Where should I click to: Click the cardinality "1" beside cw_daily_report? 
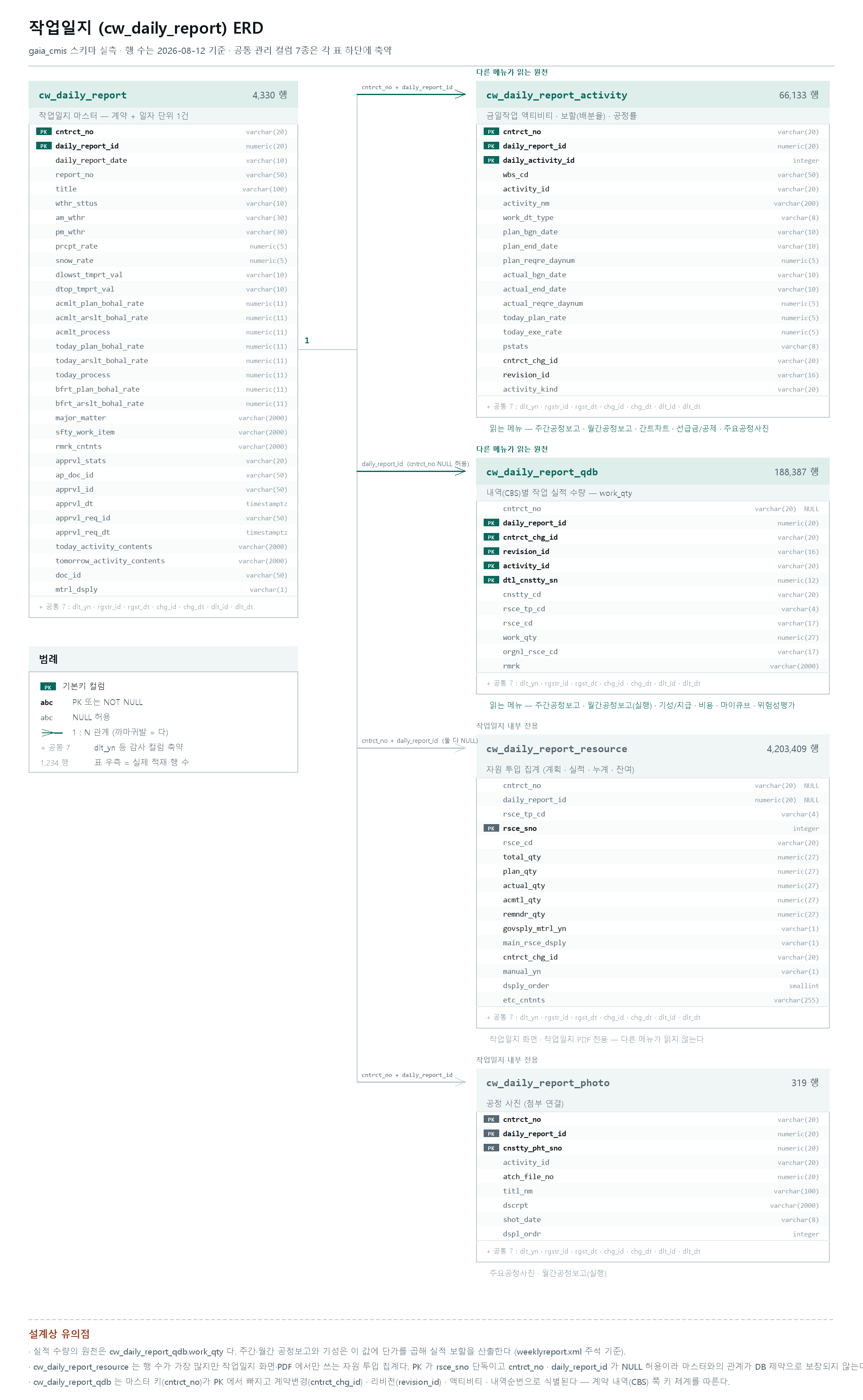(307, 340)
